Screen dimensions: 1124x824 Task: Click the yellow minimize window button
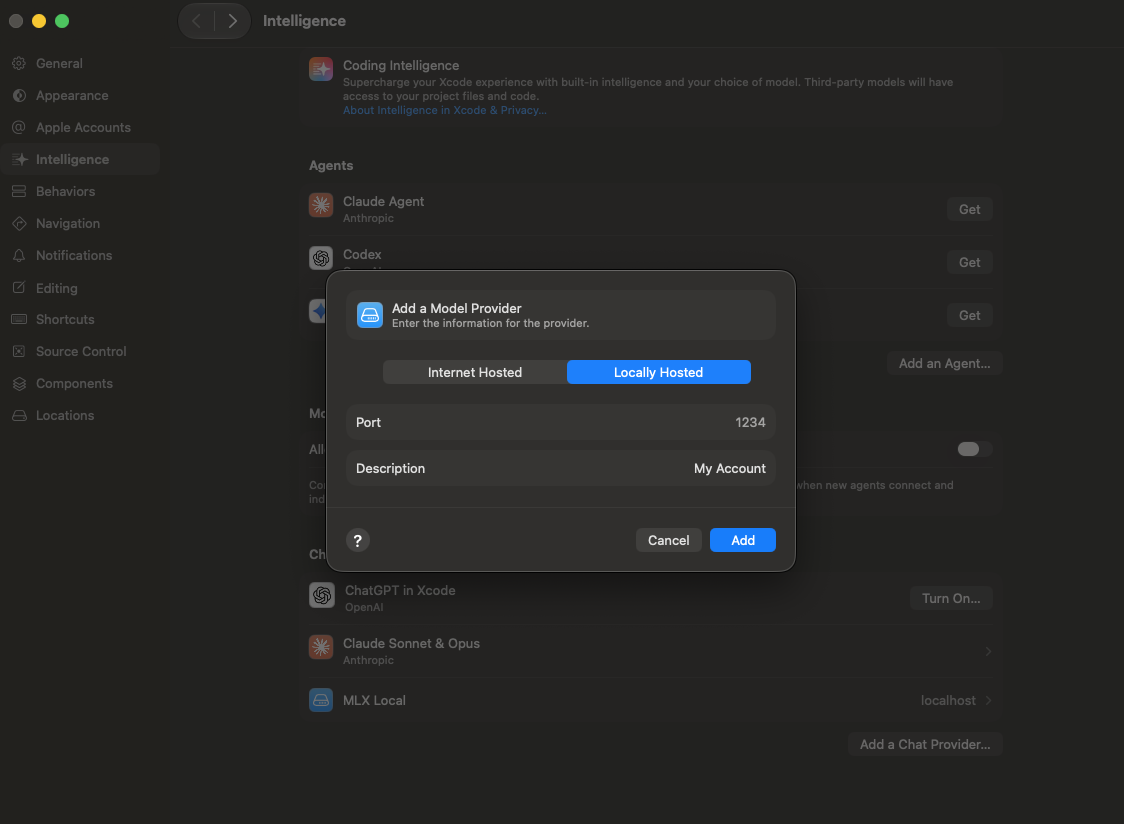pos(39,21)
